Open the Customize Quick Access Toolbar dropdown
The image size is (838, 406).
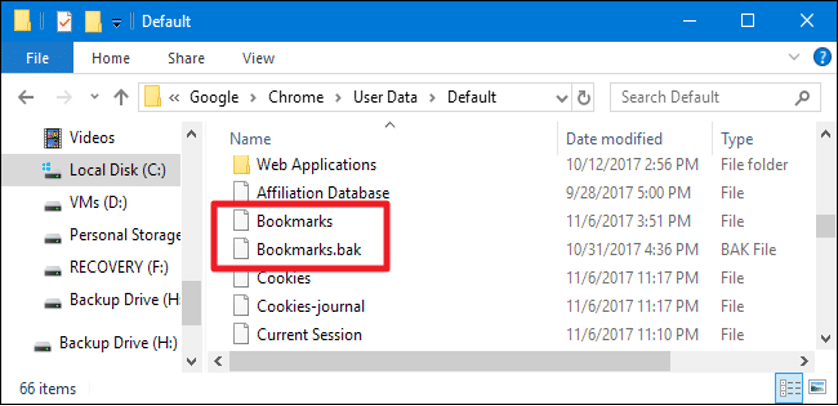click(x=118, y=21)
